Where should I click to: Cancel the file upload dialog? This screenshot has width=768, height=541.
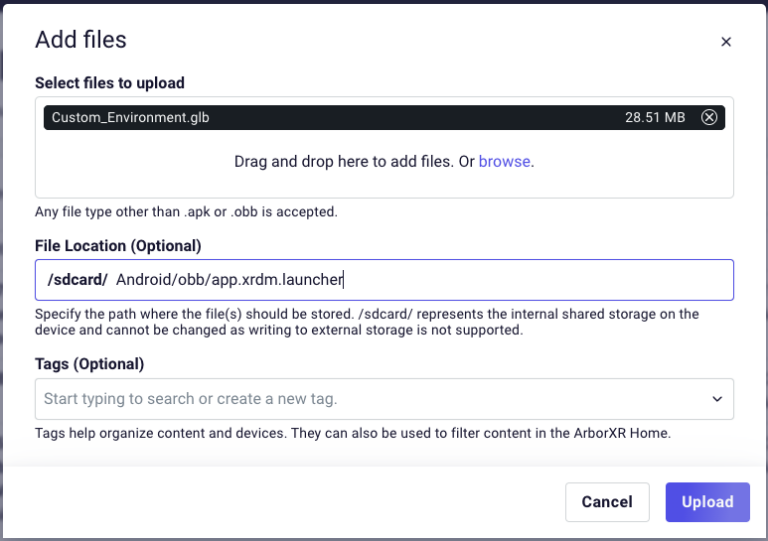click(606, 502)
